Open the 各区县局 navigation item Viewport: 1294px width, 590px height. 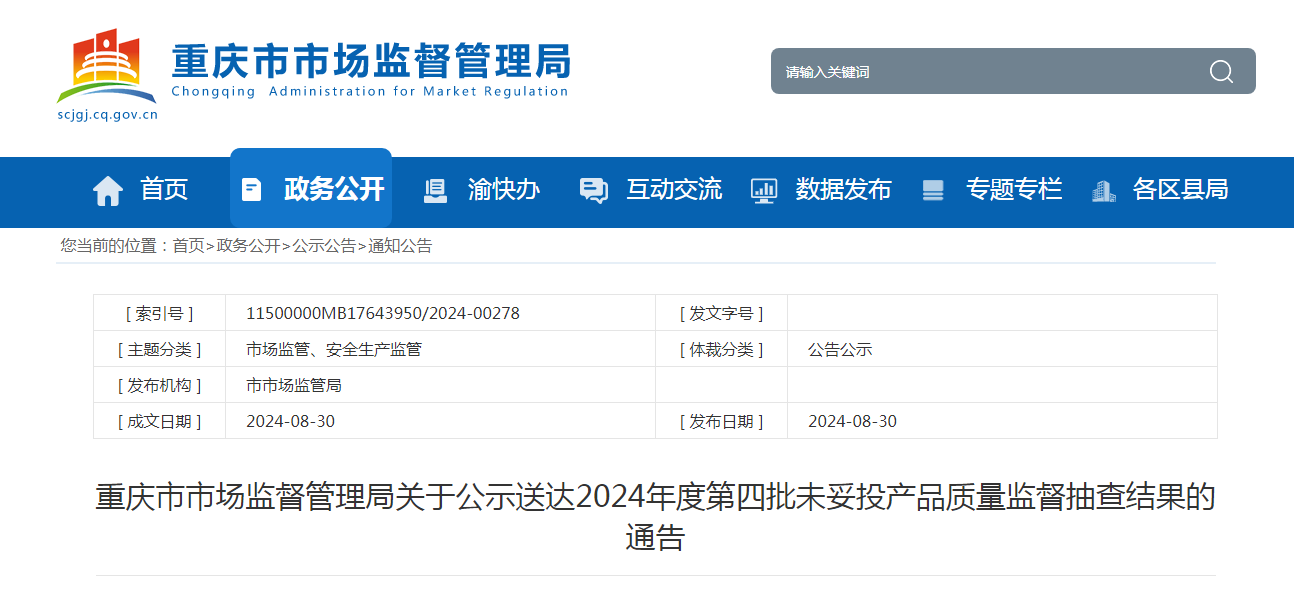(x=1180, y=189)
